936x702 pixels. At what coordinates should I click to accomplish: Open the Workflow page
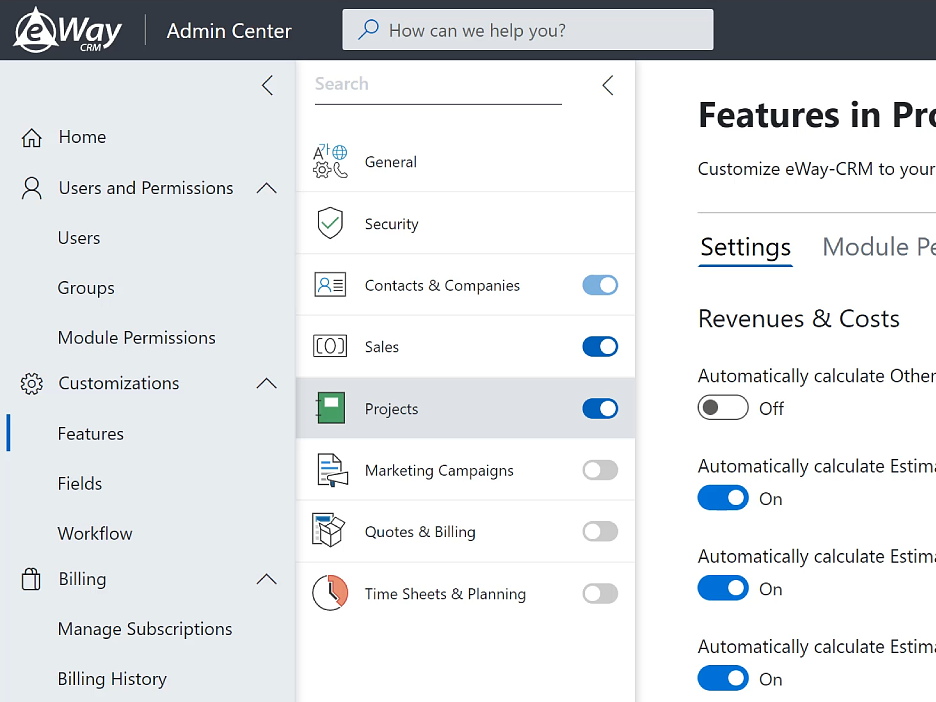95,534
